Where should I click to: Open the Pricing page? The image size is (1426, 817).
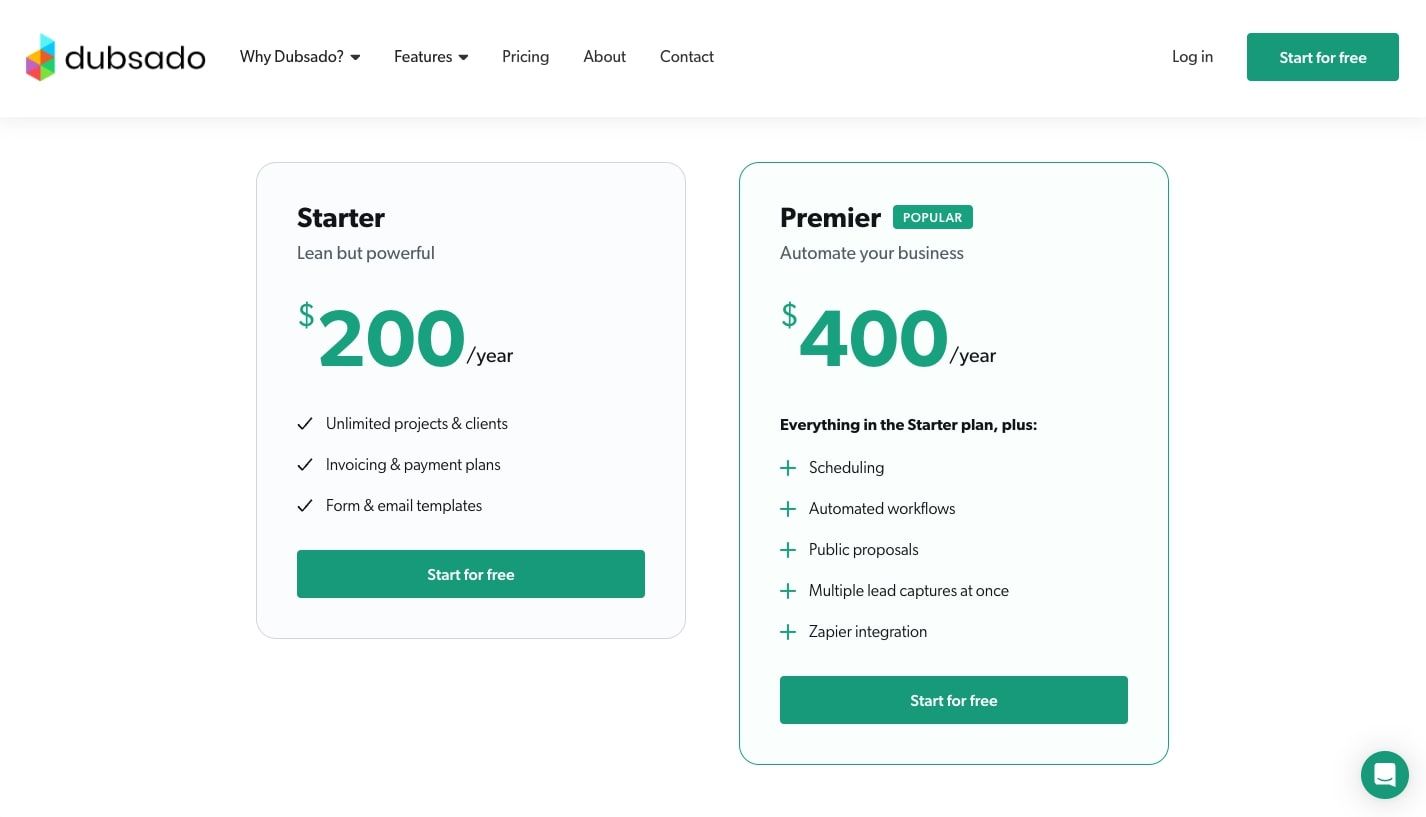coord(525,57)
